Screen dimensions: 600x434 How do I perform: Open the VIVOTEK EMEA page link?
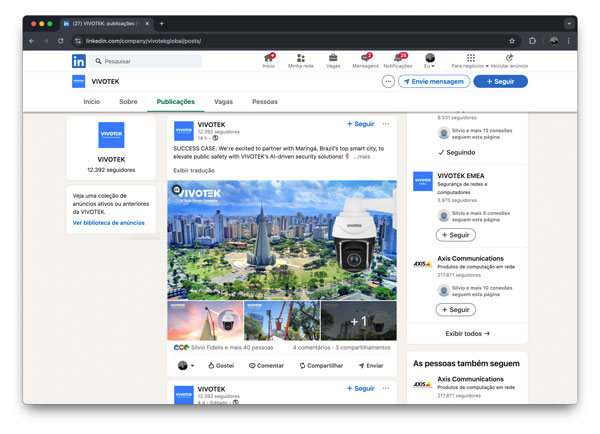click(461, 176)
